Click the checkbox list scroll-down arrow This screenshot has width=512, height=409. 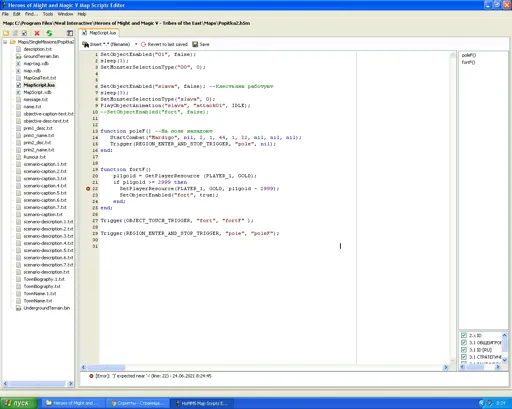[x=504, y=360]
